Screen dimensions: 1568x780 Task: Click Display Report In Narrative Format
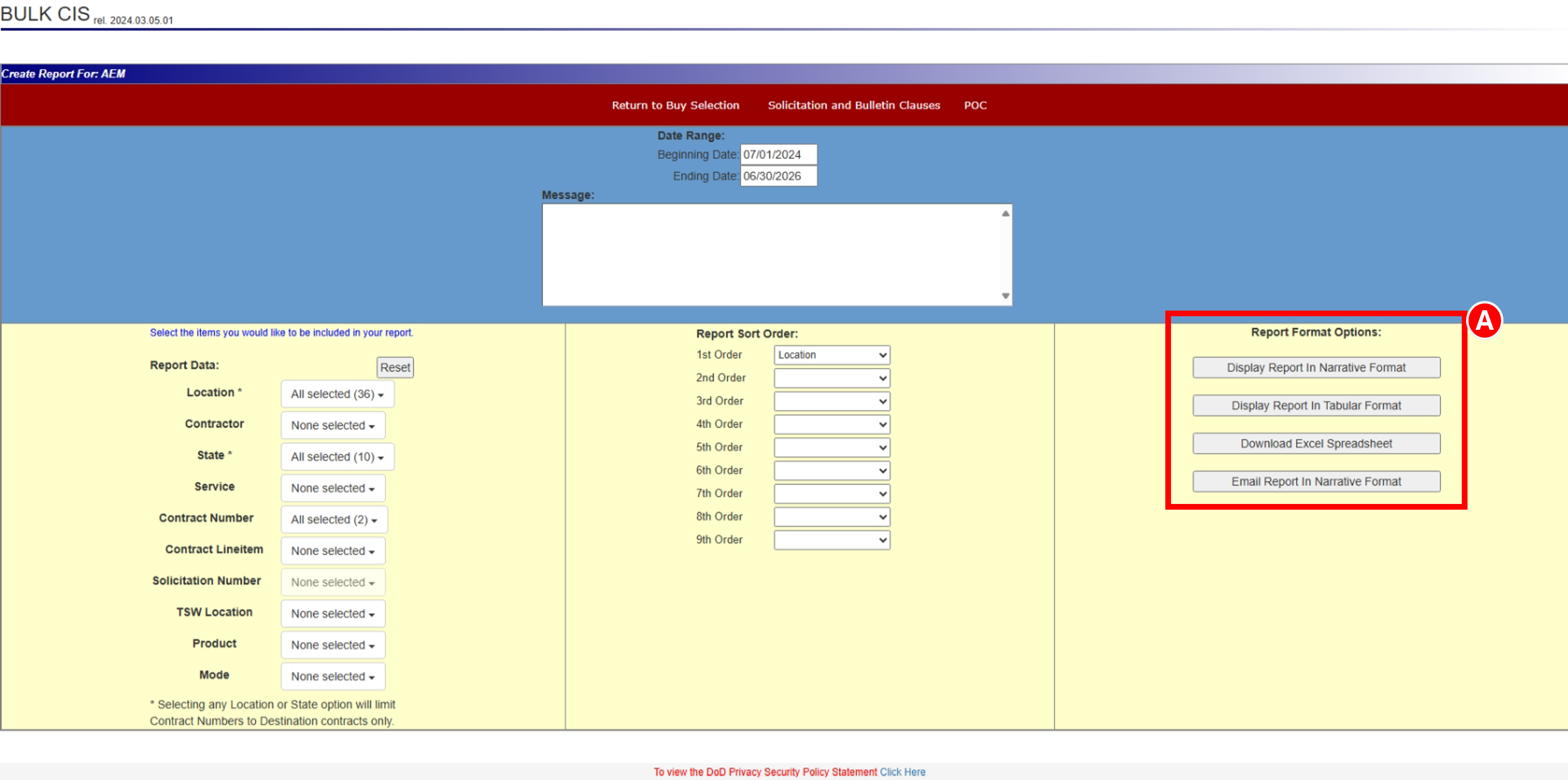pyautogui.click(x=1316, y=368)
